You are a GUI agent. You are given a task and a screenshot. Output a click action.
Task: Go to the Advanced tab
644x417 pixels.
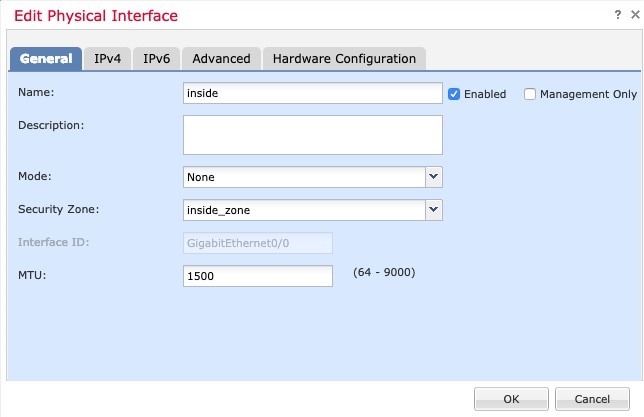point(221,58)
